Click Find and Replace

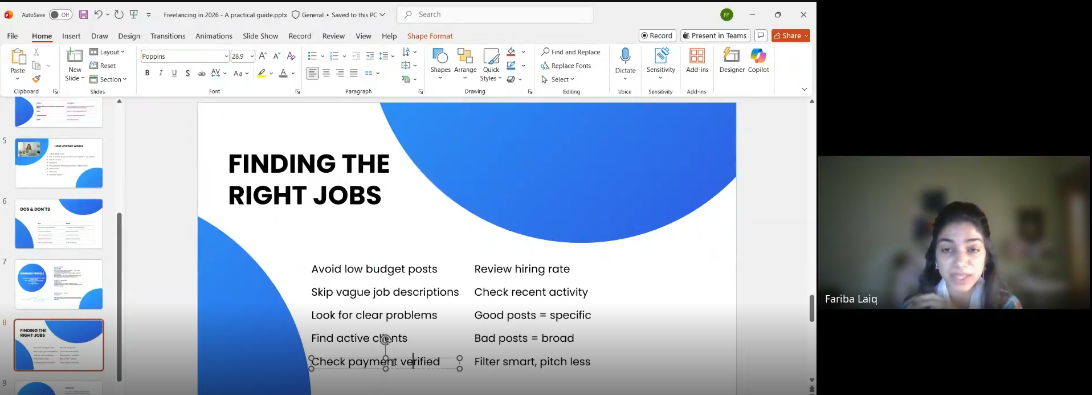570,52
